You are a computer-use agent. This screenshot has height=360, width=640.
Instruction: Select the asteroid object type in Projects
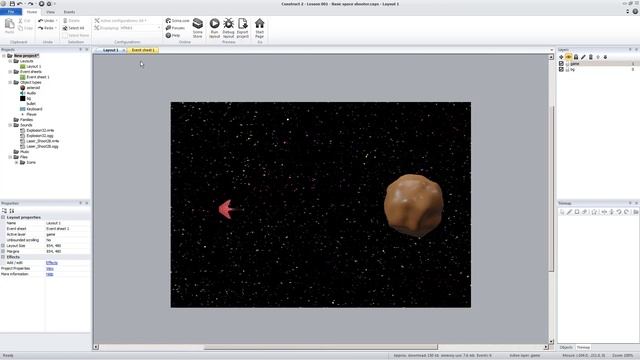pos(33,87)
